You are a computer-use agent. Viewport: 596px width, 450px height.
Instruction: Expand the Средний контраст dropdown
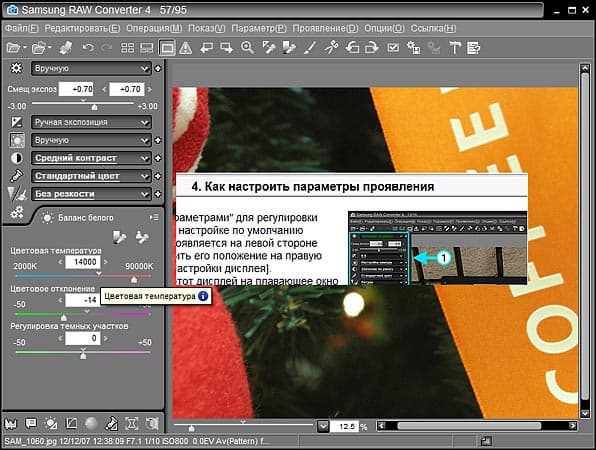point(91,158)
